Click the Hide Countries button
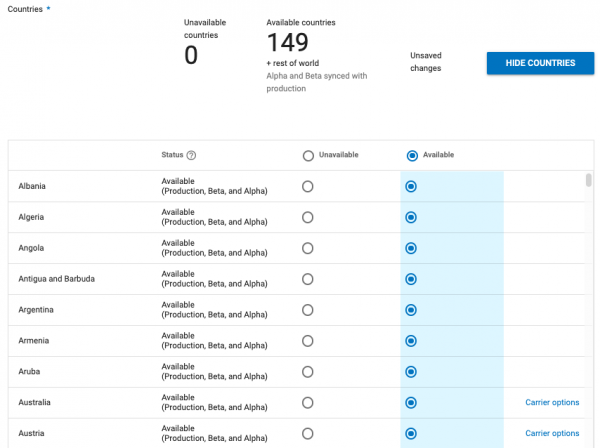The image size is (600, 448). coord(540,63)
